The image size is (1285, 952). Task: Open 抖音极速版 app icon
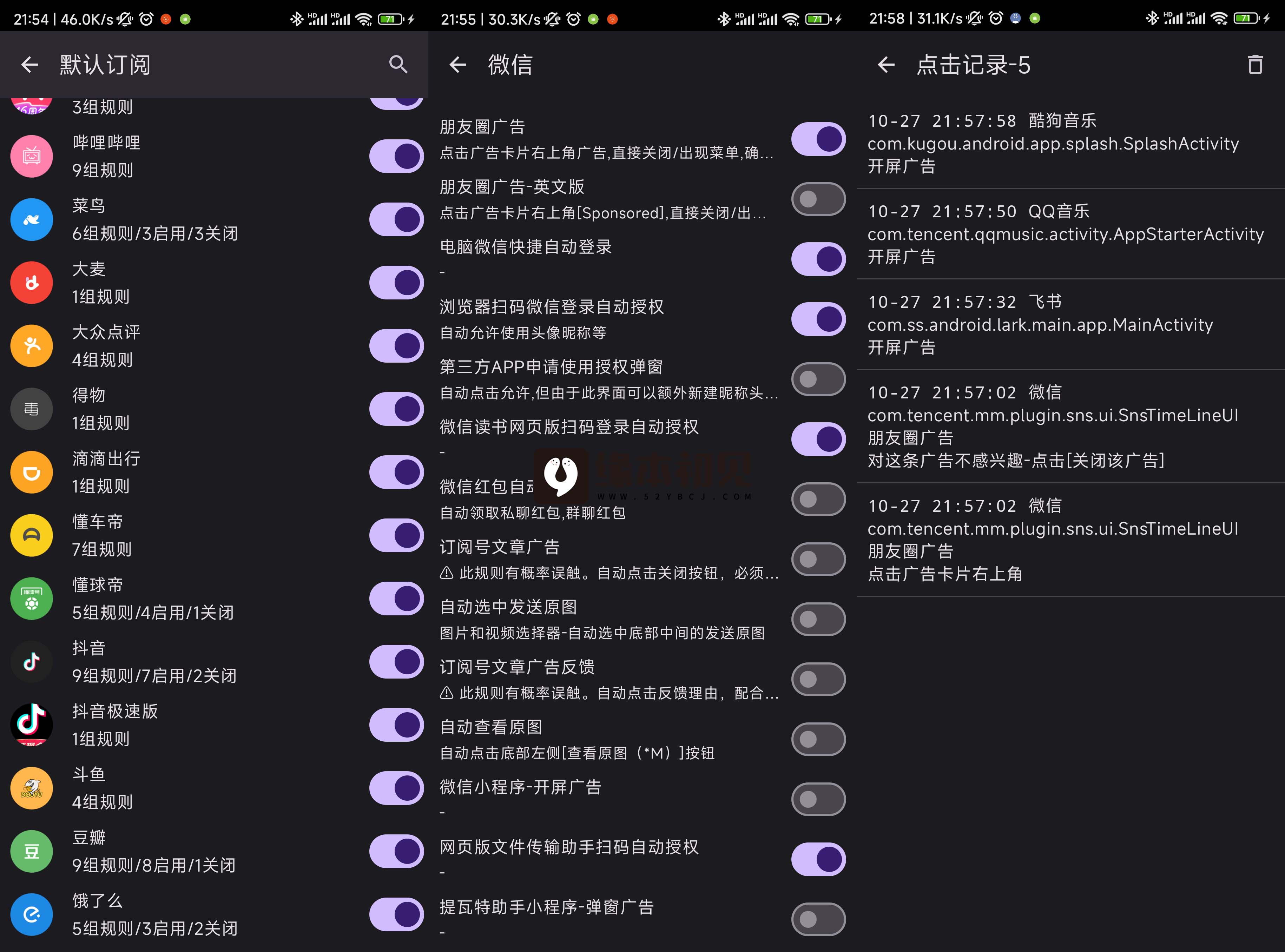pyautogui.click(x=32, y=725)
